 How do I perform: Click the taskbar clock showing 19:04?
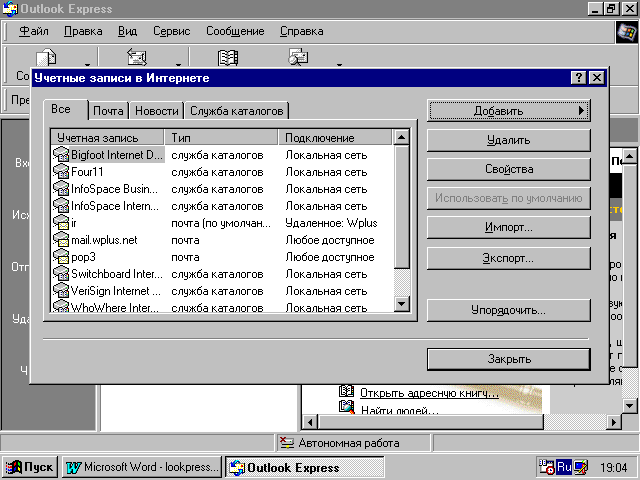(x=613, y=467)
